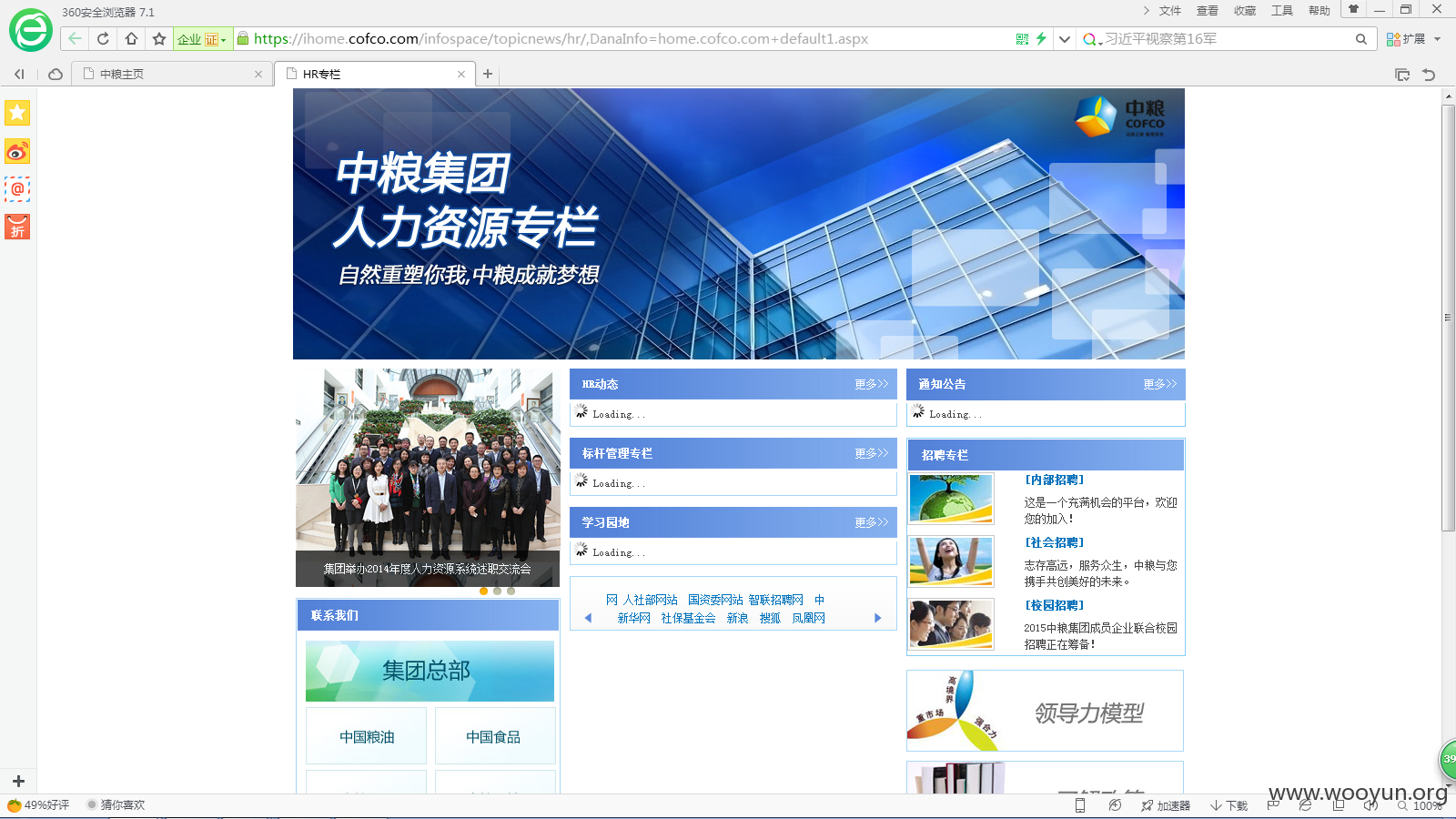Open Favorites star in the left sidebar
This screenshot has height=819, width=1456.
click(x=17, y=113)
